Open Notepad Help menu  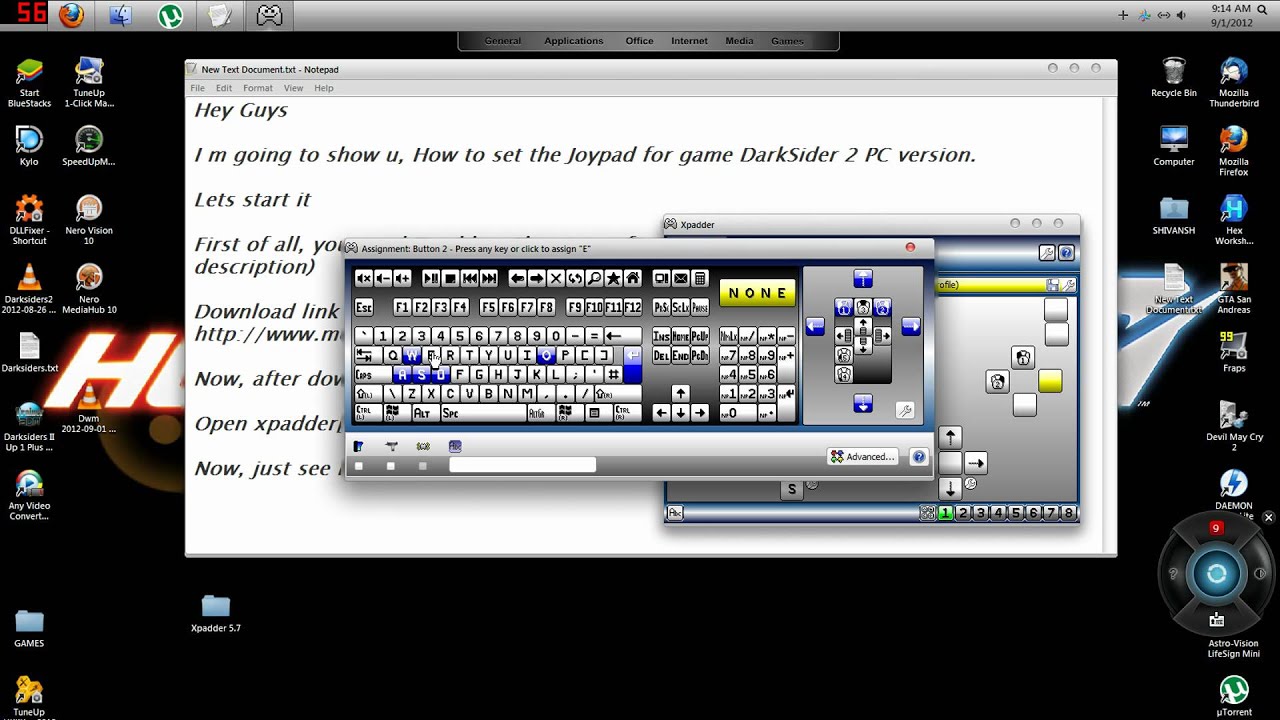click(x=324, y=88)
